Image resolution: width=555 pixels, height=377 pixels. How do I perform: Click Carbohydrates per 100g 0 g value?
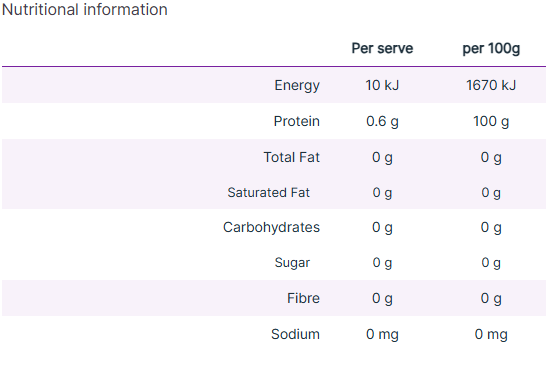[x=491, y=228]
